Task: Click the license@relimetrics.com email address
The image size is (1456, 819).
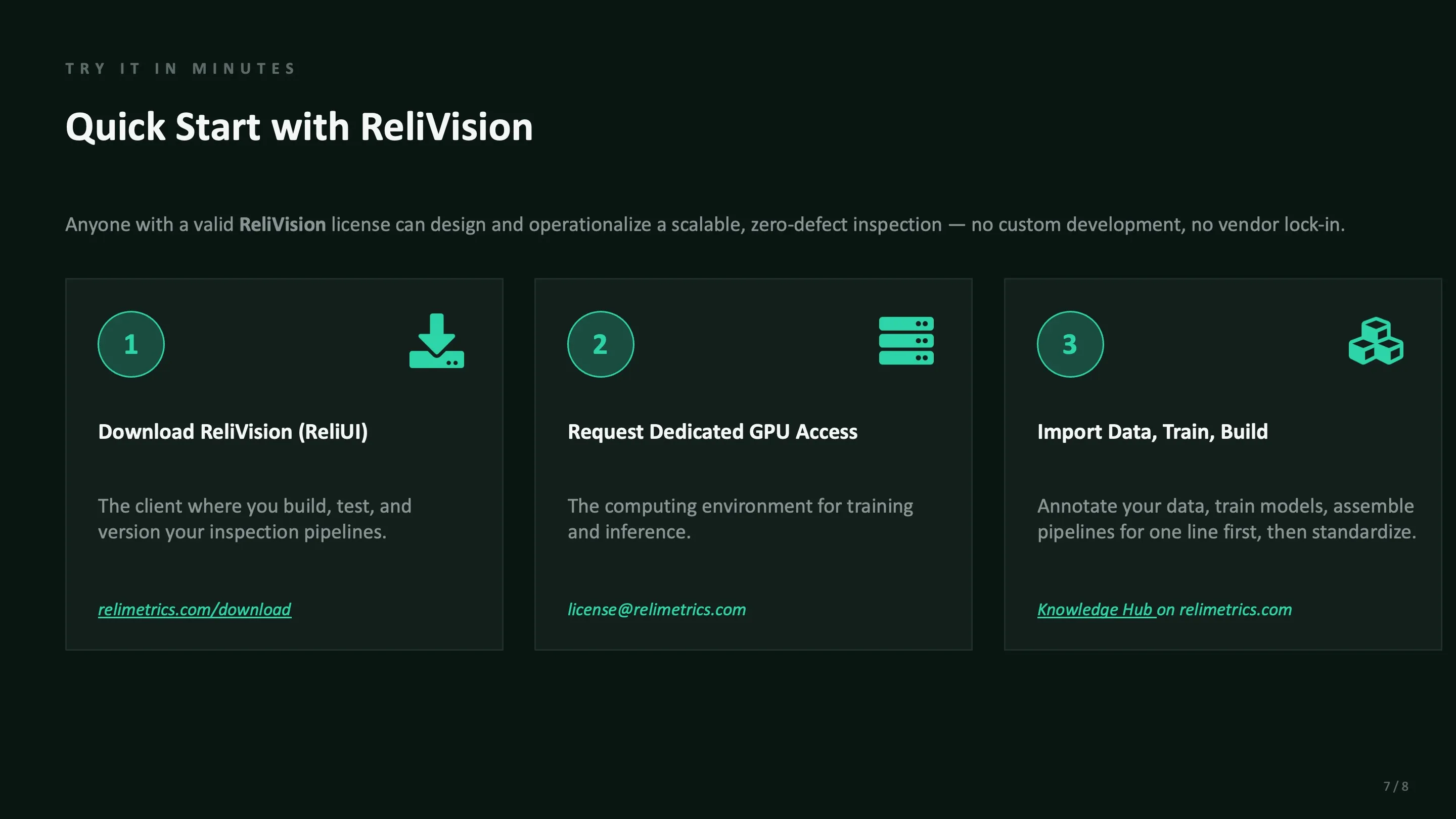Action: pyautogui.click(x=657, y=609)
